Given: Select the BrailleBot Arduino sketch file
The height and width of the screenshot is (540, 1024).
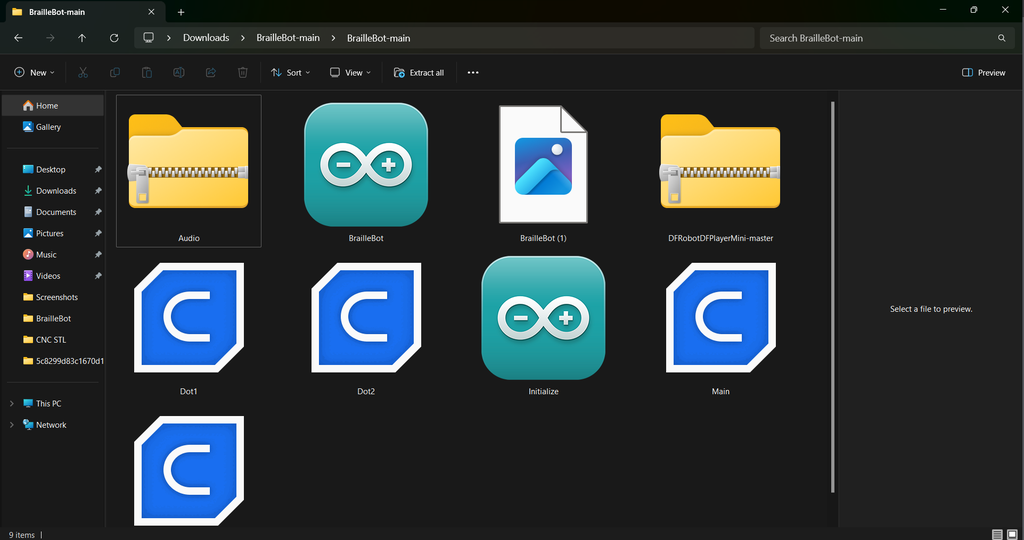Looking at the screenshot, I should coord(366,171).
